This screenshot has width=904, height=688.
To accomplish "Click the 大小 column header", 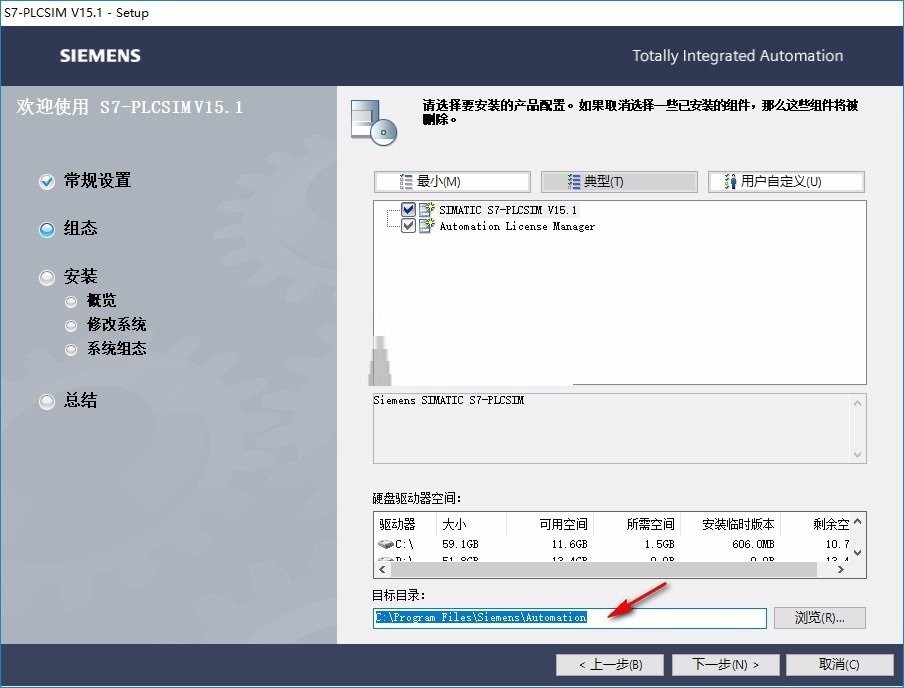I will click(471, 524).
